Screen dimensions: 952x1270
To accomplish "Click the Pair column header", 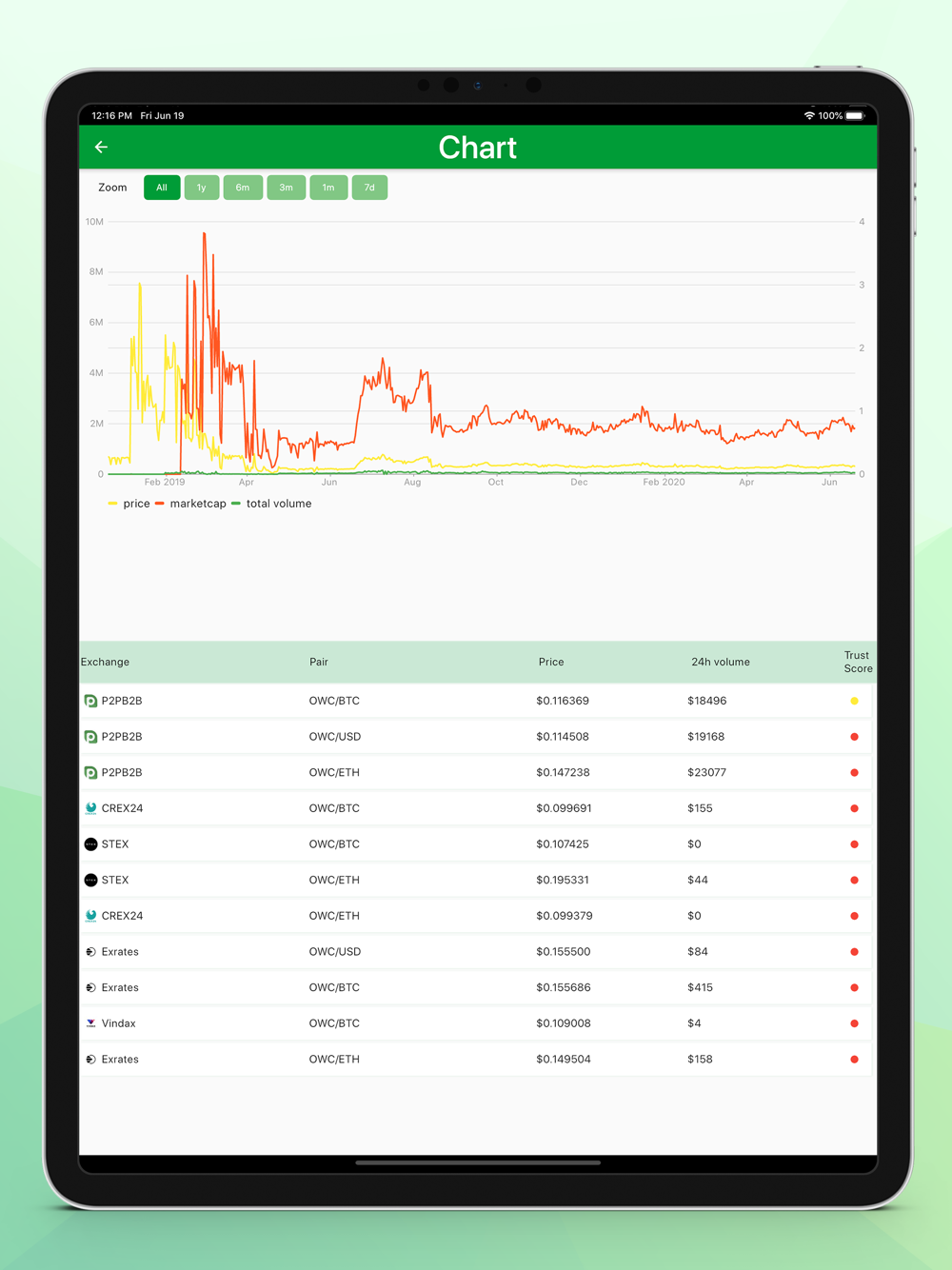I will coord(319,662).
